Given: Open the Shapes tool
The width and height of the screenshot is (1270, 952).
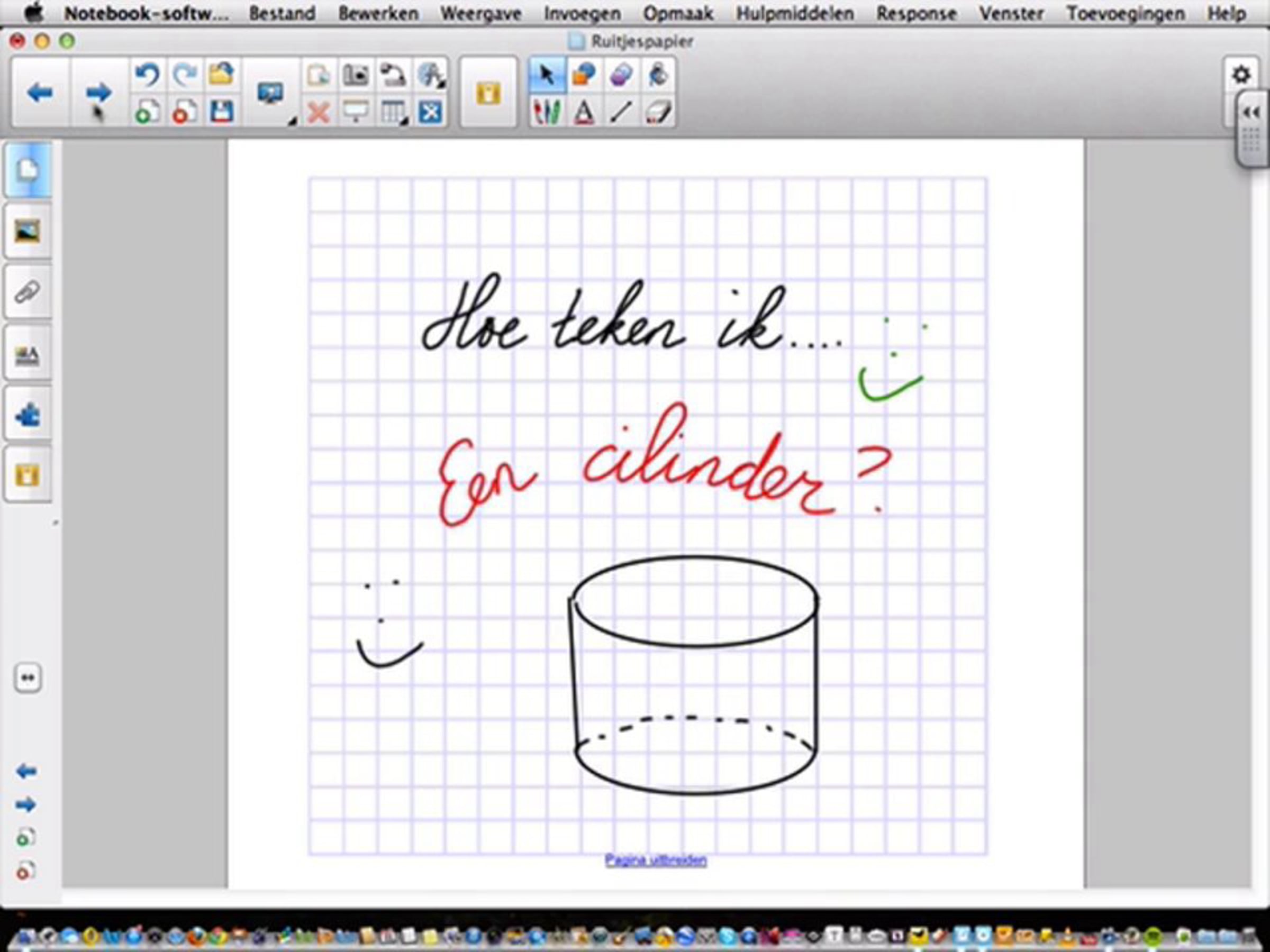Looking at the screenshot, I should pyautogui.click(x=584, y=75).
